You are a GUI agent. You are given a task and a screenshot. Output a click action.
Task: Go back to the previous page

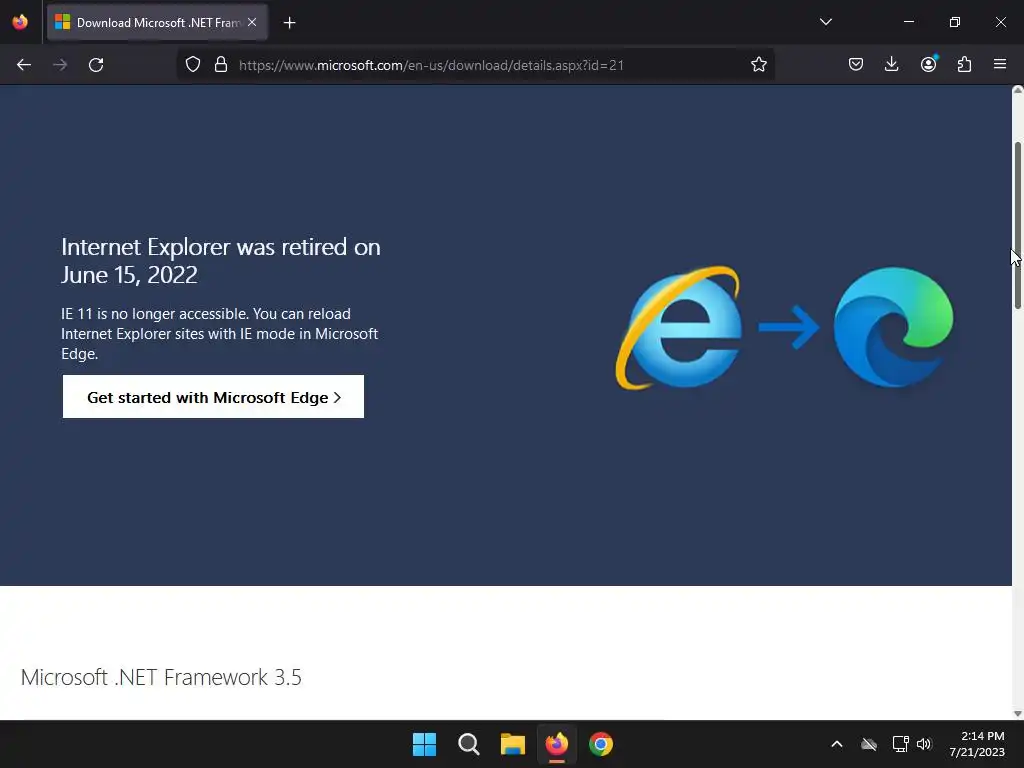[x=24, y=65]
